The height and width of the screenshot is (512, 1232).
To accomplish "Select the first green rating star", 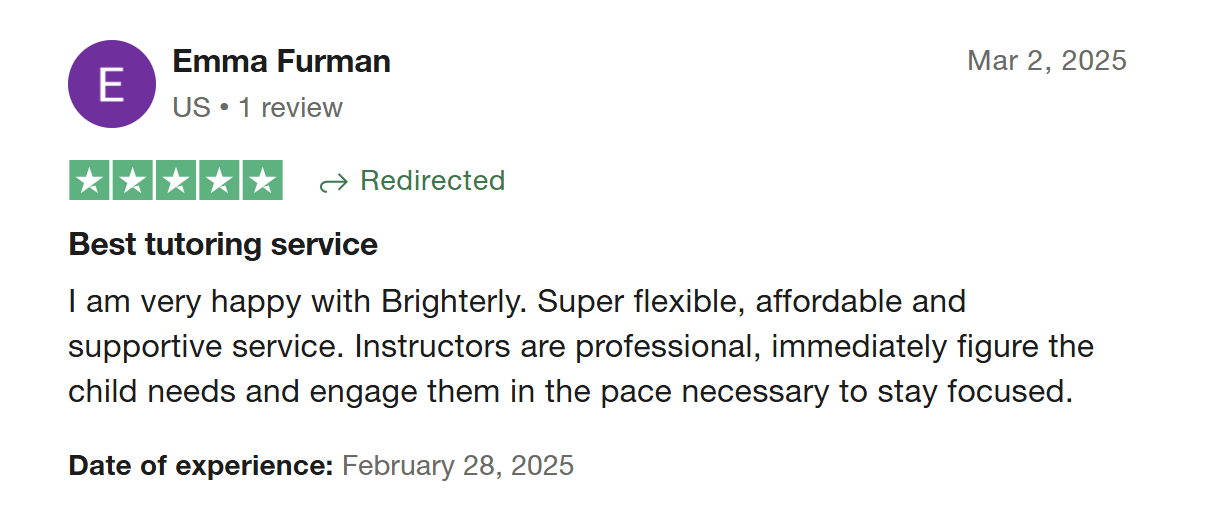I will click(90, 181).
